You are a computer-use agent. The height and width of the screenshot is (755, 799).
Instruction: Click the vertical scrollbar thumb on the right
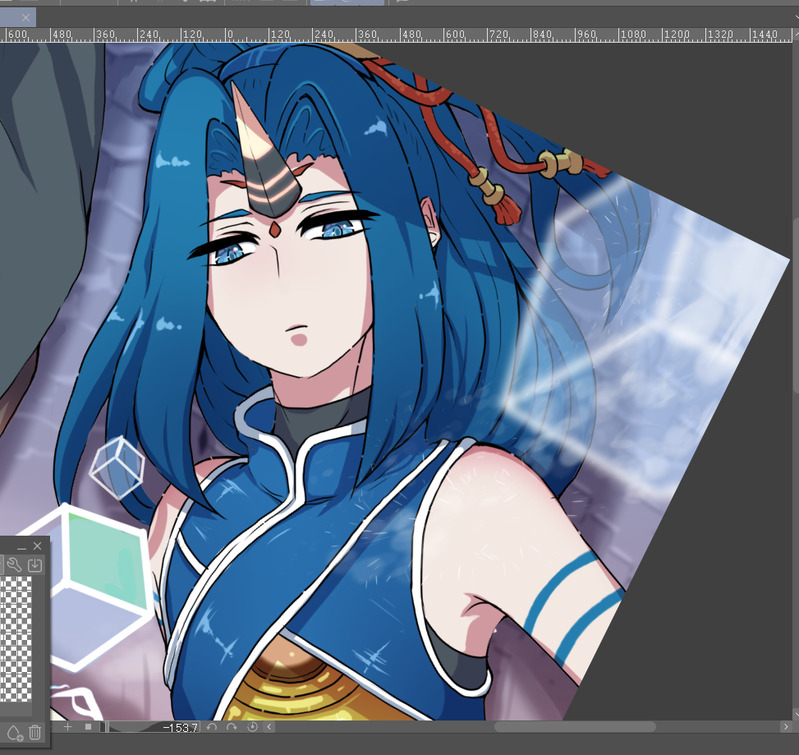coord(795,306)
